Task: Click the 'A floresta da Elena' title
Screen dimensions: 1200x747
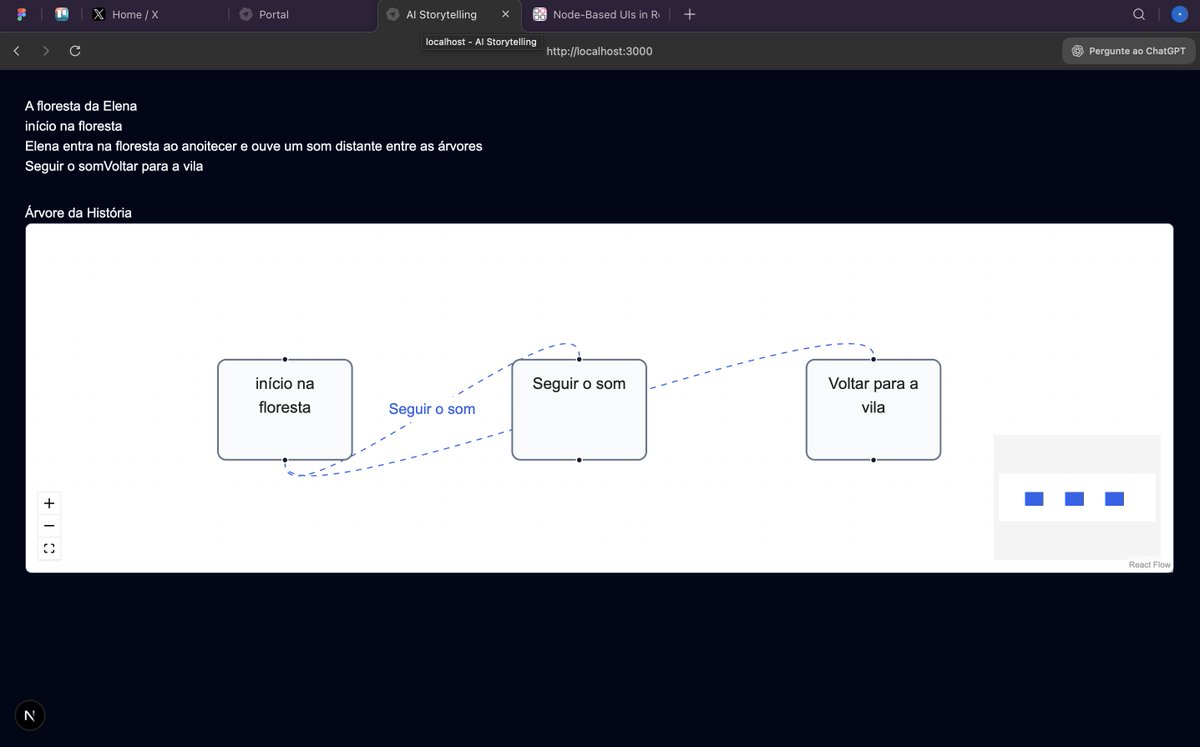Action: 81,105
